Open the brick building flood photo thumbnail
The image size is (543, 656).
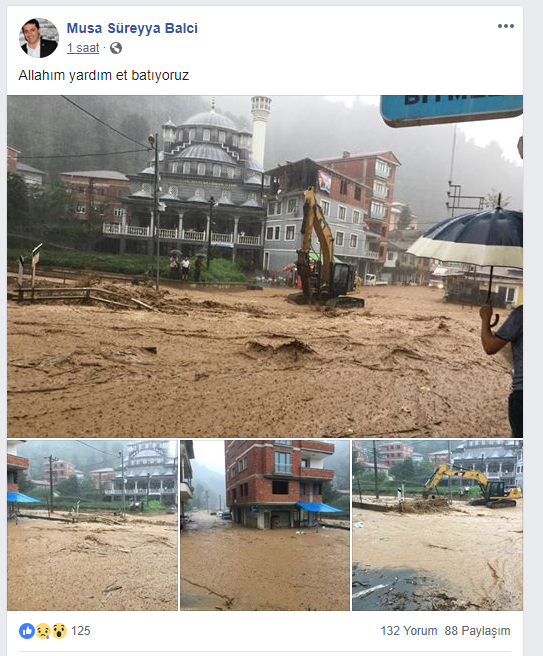265,525
